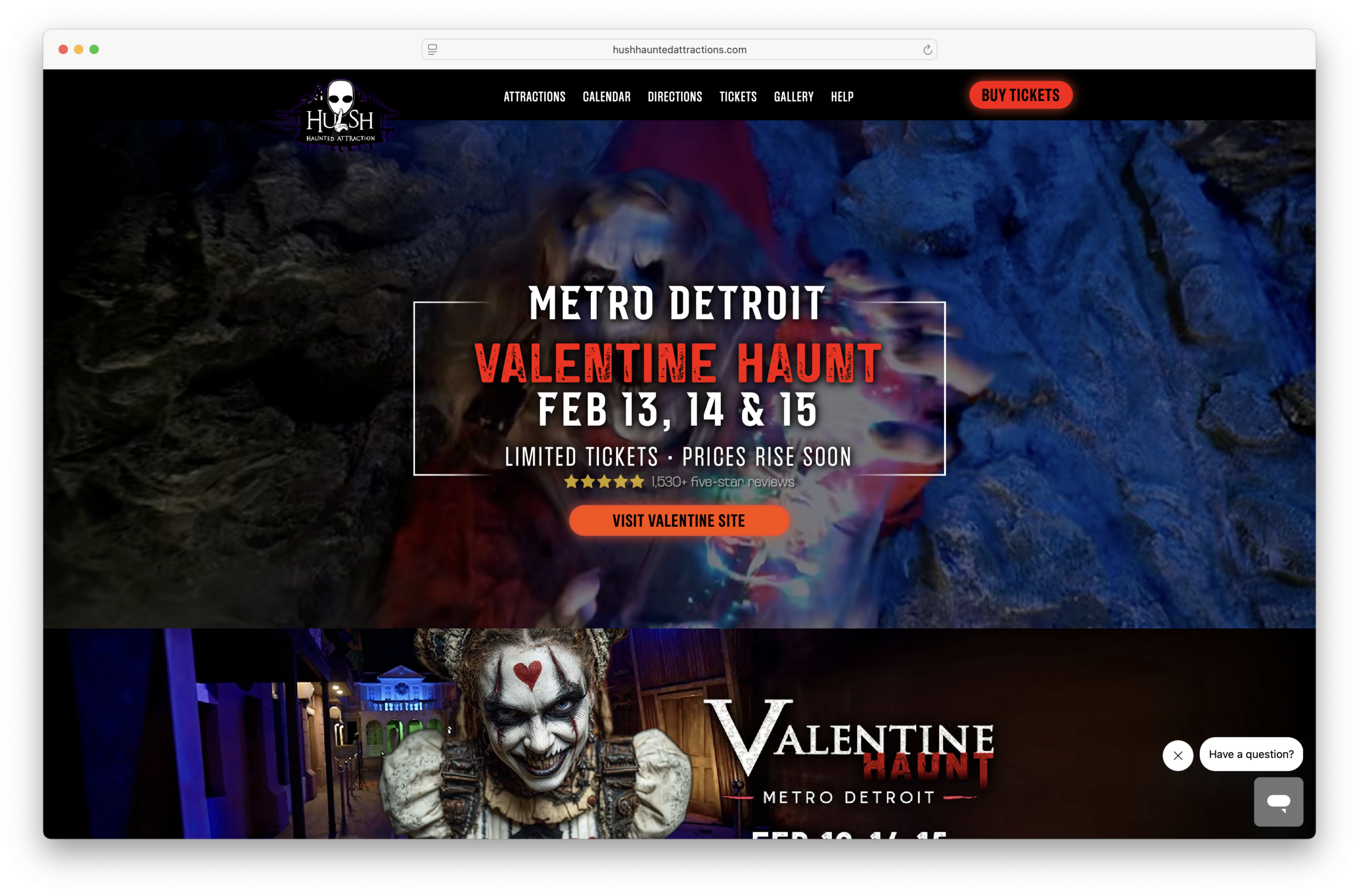Open the Tickets menu item
The width and height of the screenshot is (1359, 896).
point(738,97)
